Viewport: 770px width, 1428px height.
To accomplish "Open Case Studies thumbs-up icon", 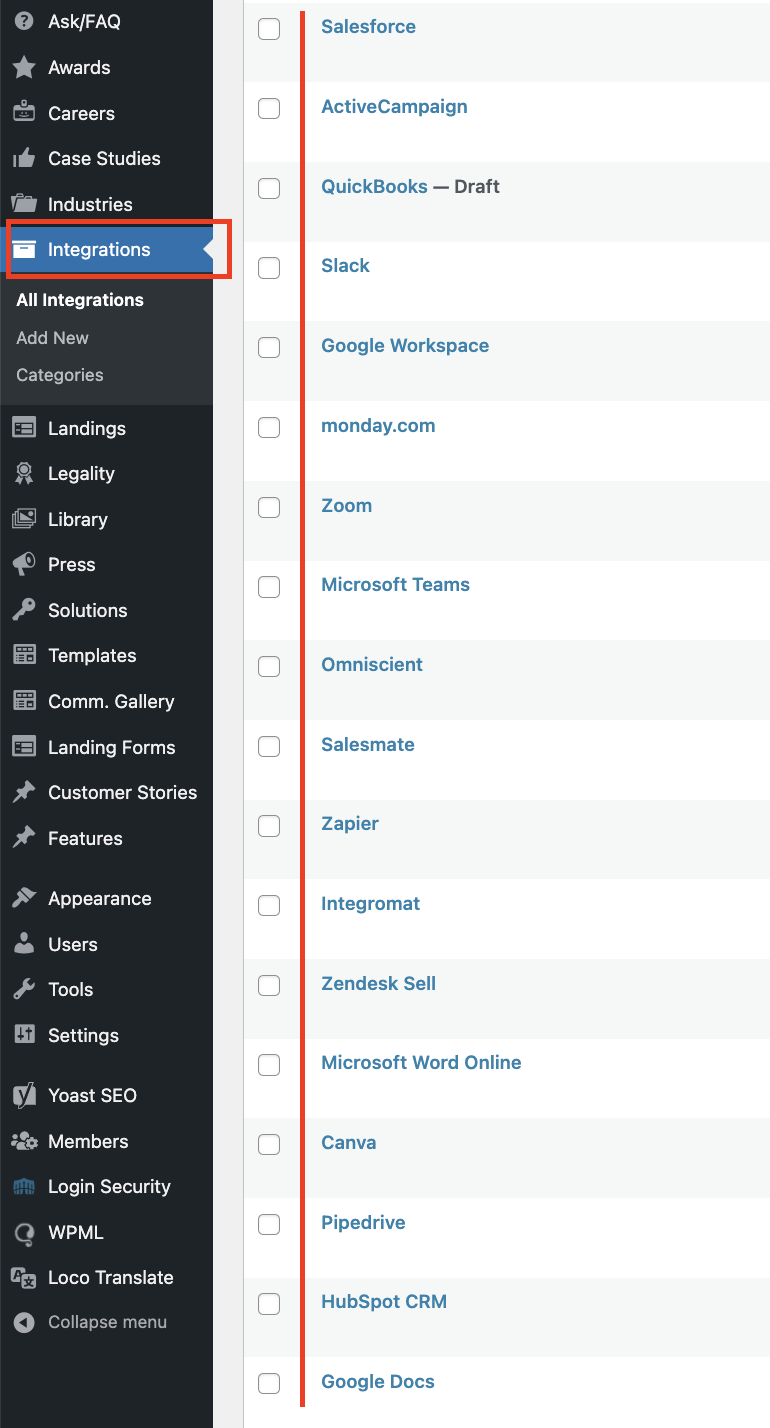I will coord(24,158).
